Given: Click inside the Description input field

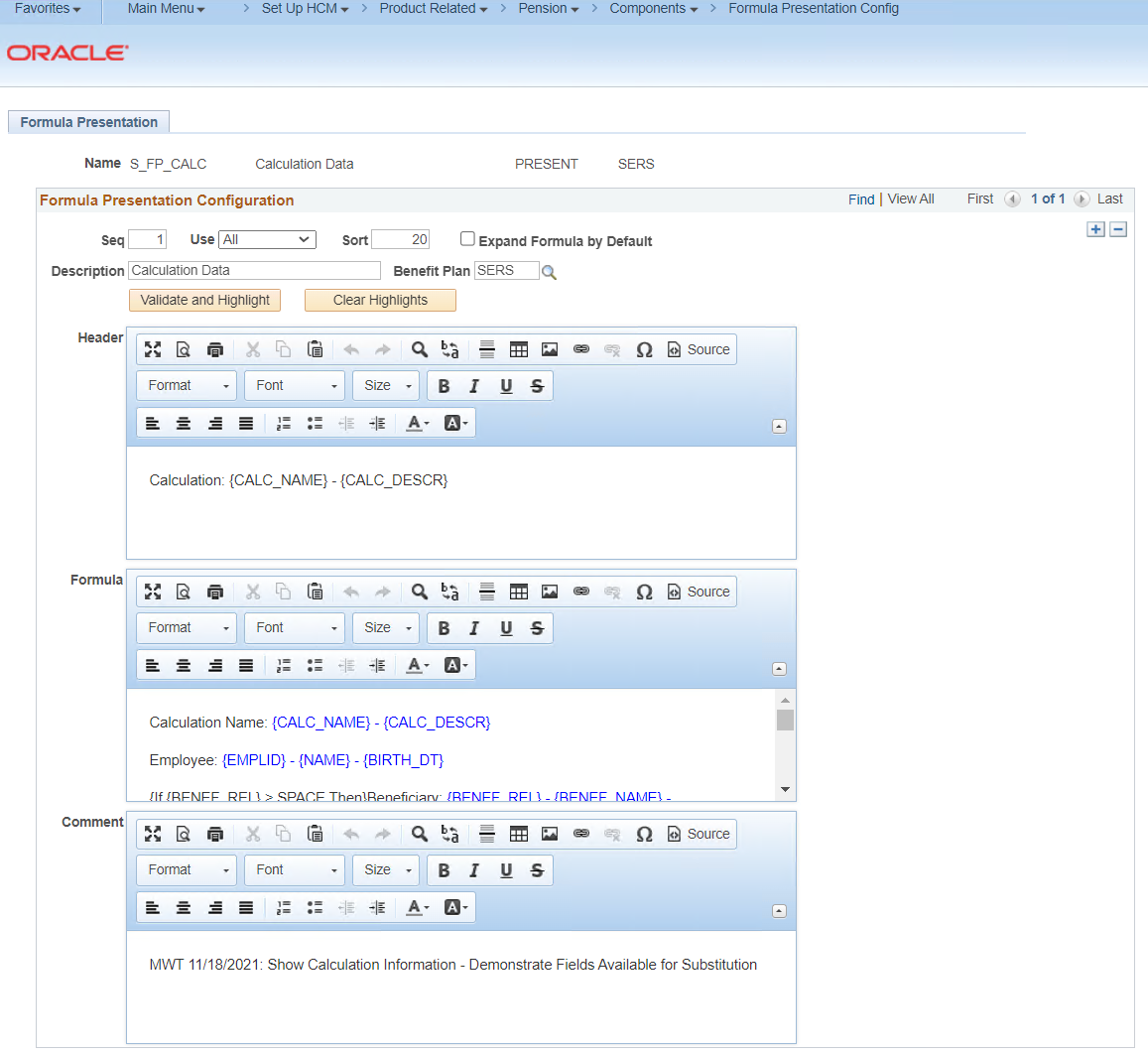Looking at the screenshot, I should click(x=253, y=270).
